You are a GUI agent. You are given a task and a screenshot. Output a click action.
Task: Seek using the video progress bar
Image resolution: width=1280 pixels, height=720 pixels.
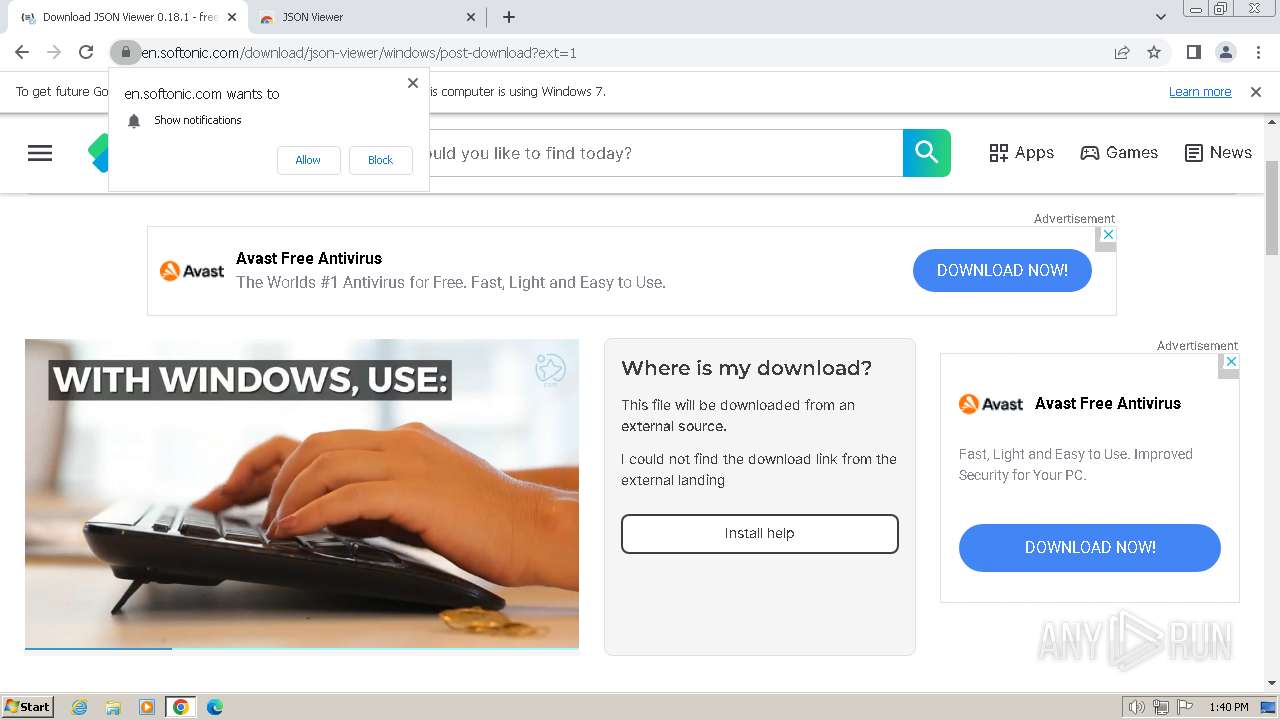click(302, 648)
